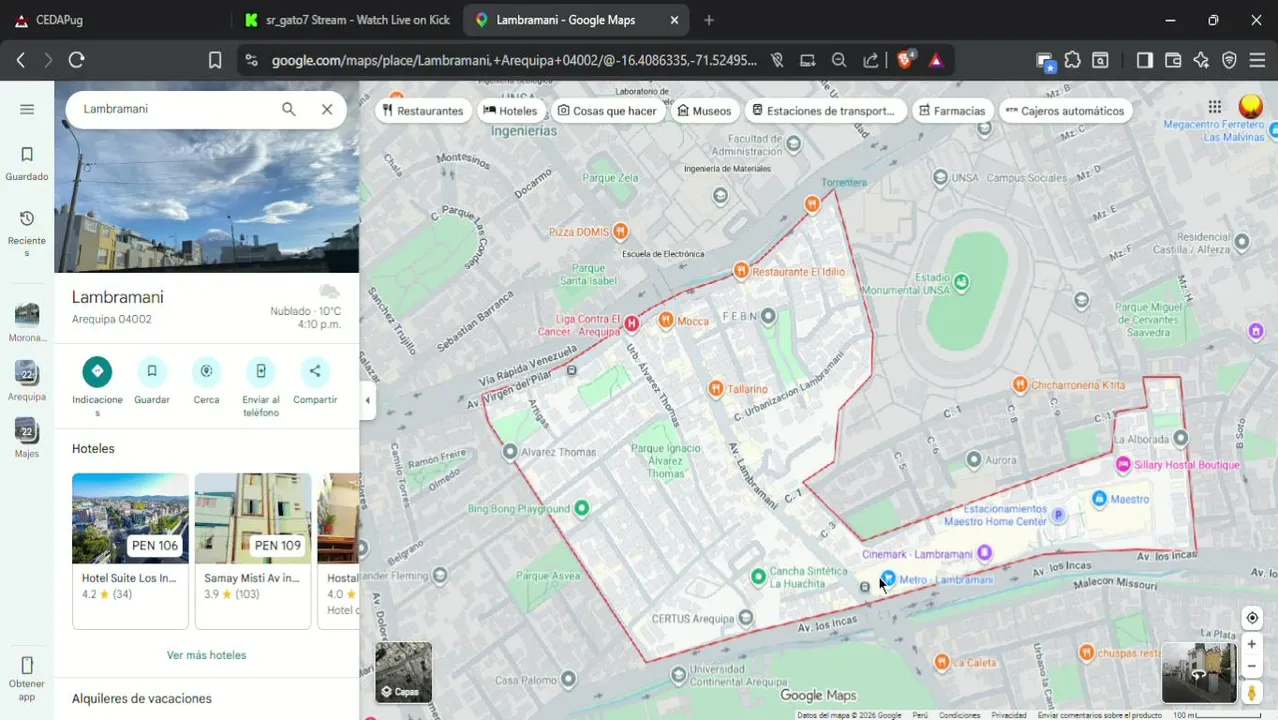
Task: Select the Cajeros automáticos chip
Action: point(1065,111)
